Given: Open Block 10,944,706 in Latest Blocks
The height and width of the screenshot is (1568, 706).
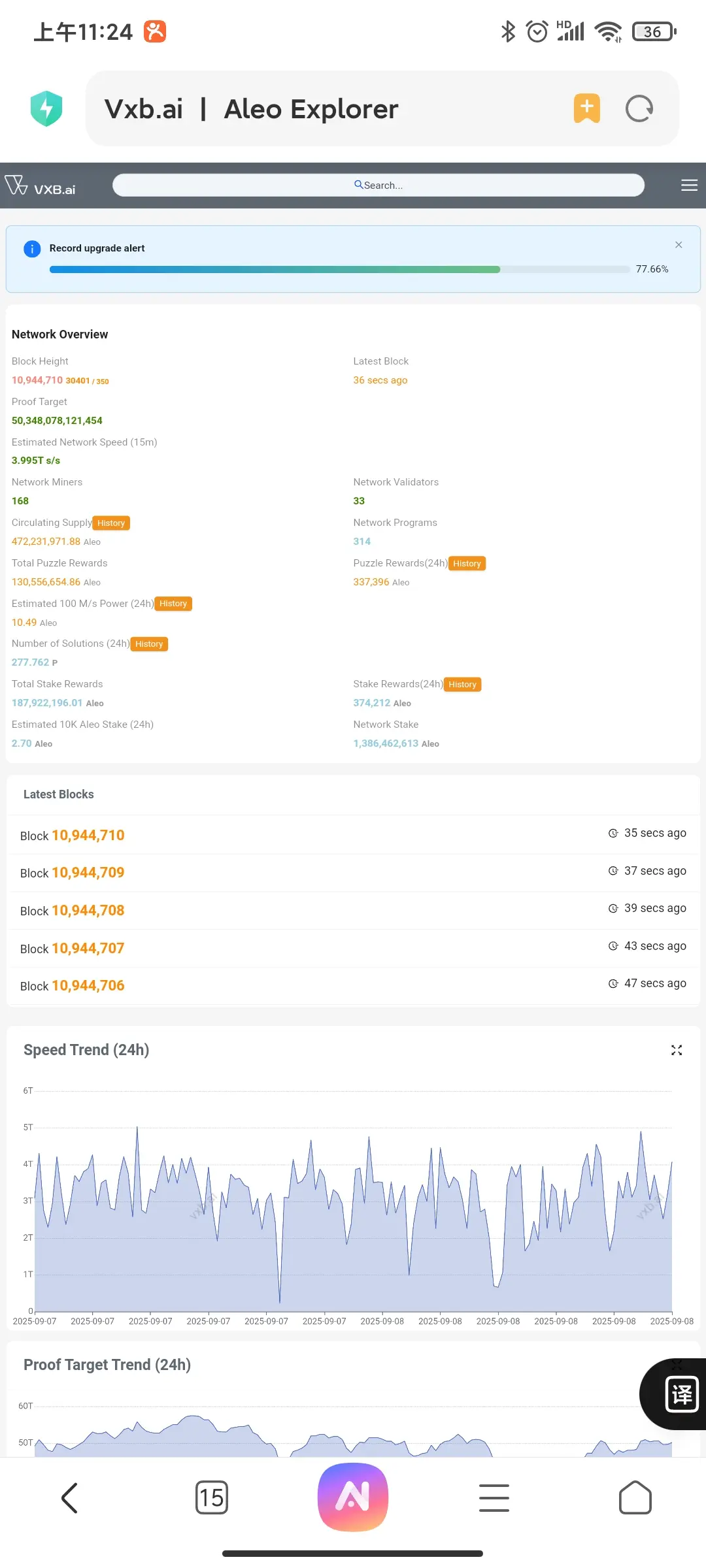Looking at the screenshot, I should 88,986.
